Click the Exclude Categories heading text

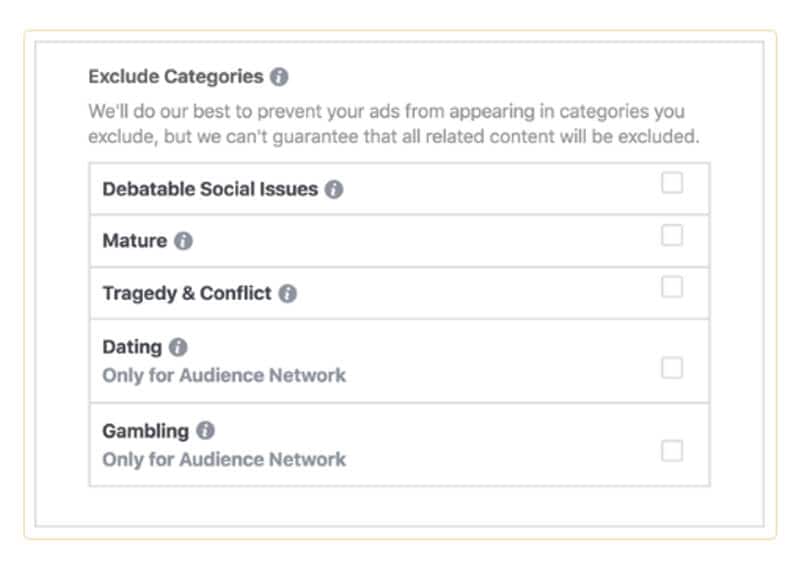pos(176,77)
